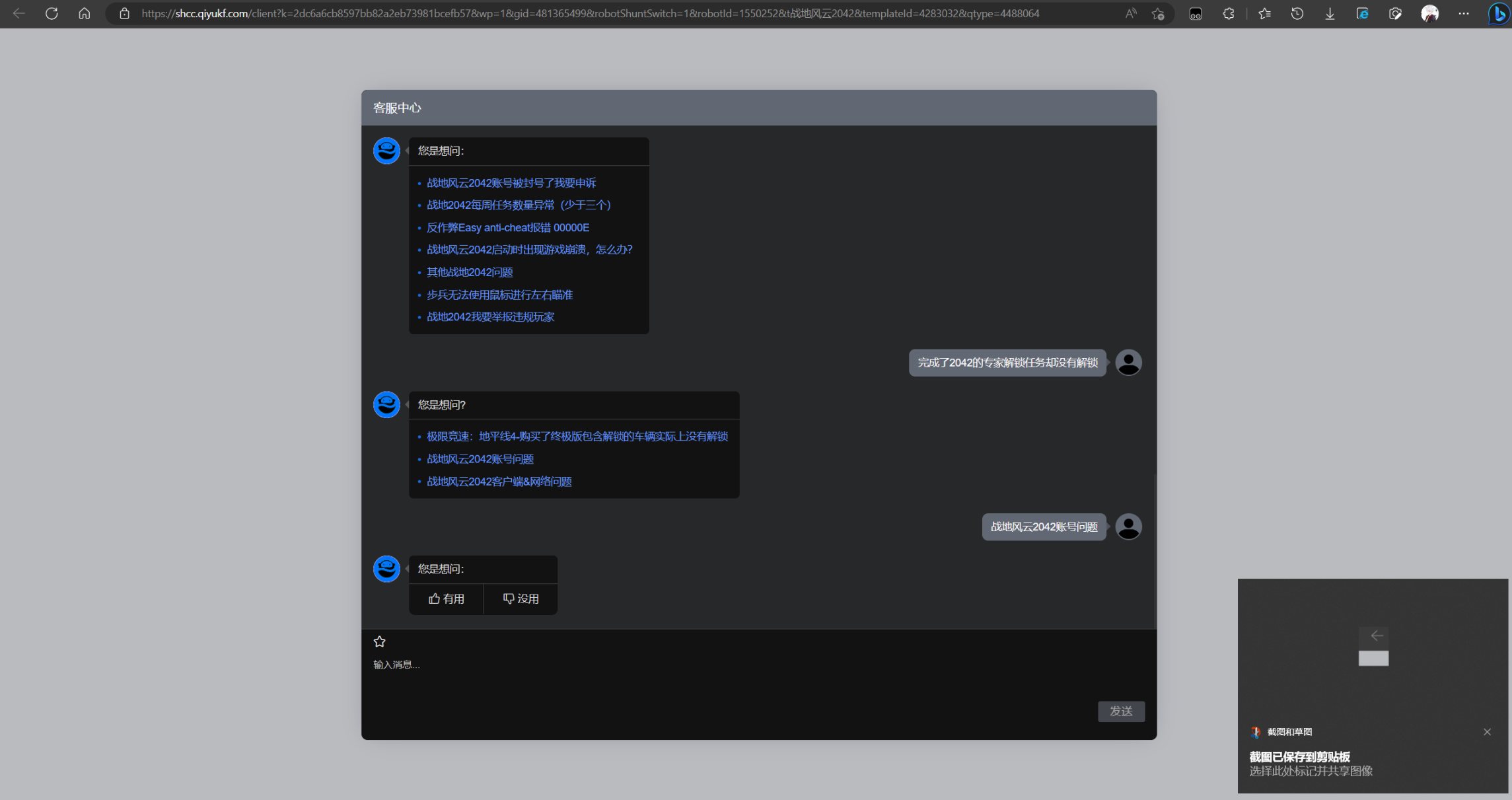The image size is (1512, 800).
Task: Go back using browser back arrow
Action: tap(18, 13)
